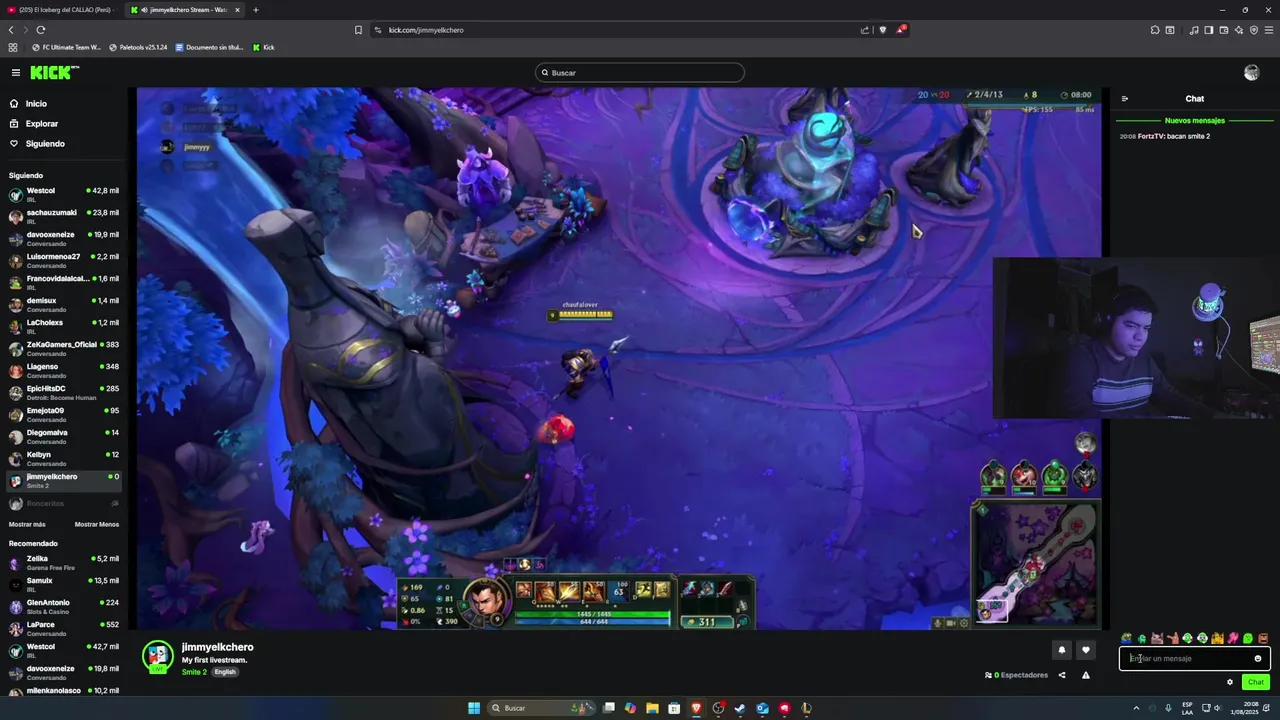1280x720 pixels.
Task: Open sachauzumaki's channel in the sidebar
Action: tap(63, 216)
